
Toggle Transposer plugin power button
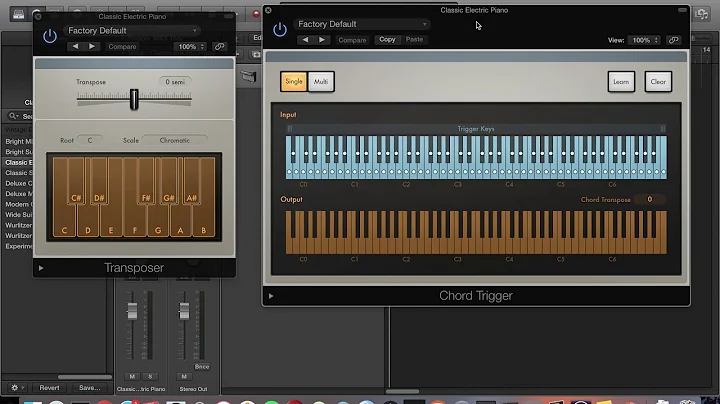tap(50, 36)
